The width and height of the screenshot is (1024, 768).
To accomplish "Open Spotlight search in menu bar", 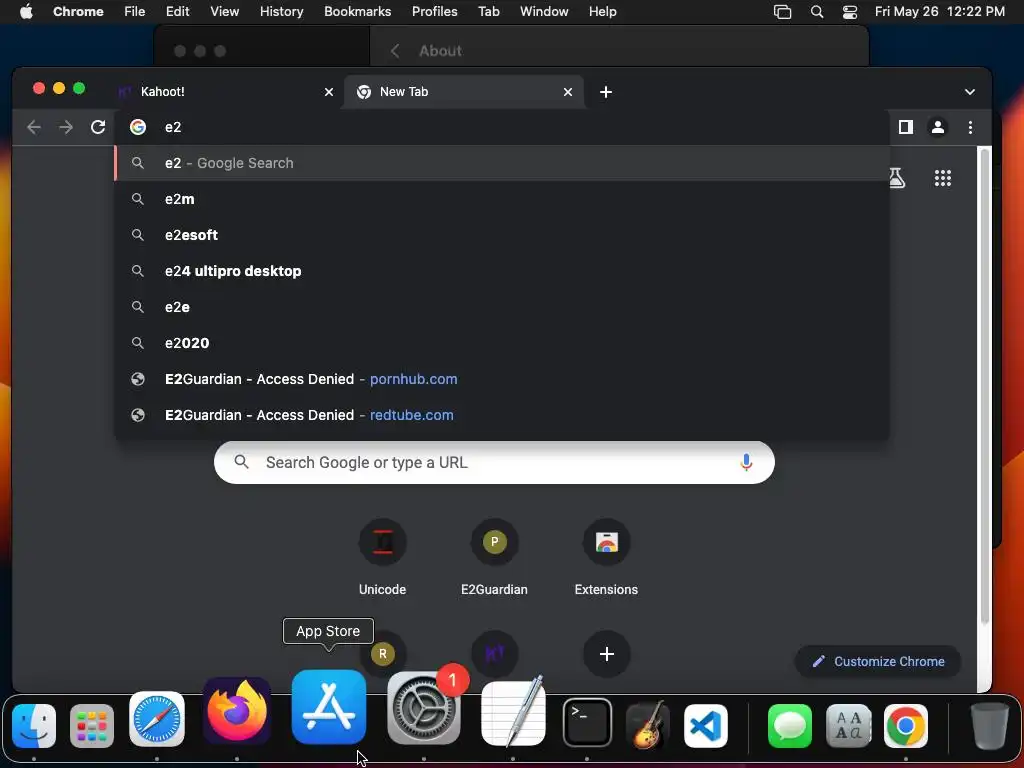I will click(x=817, y=12).
